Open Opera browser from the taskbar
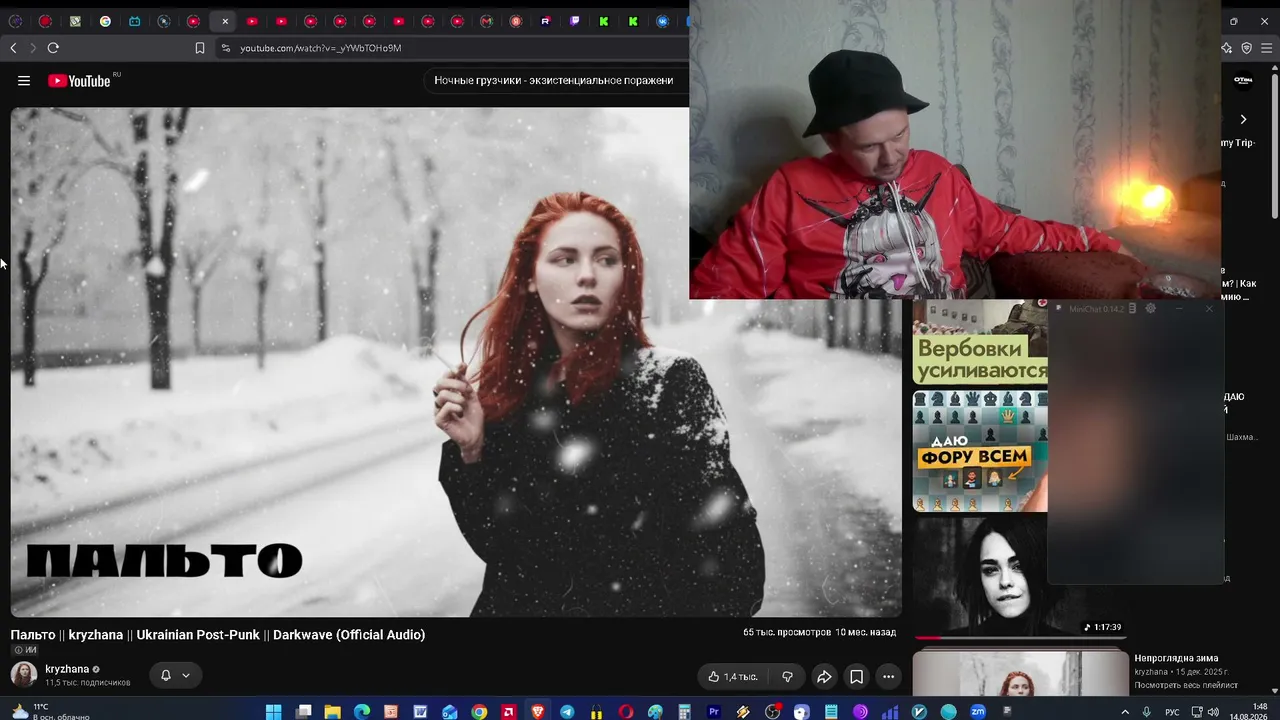The height and width of the screenshot is (720, 1280). [x=626, y=712]
